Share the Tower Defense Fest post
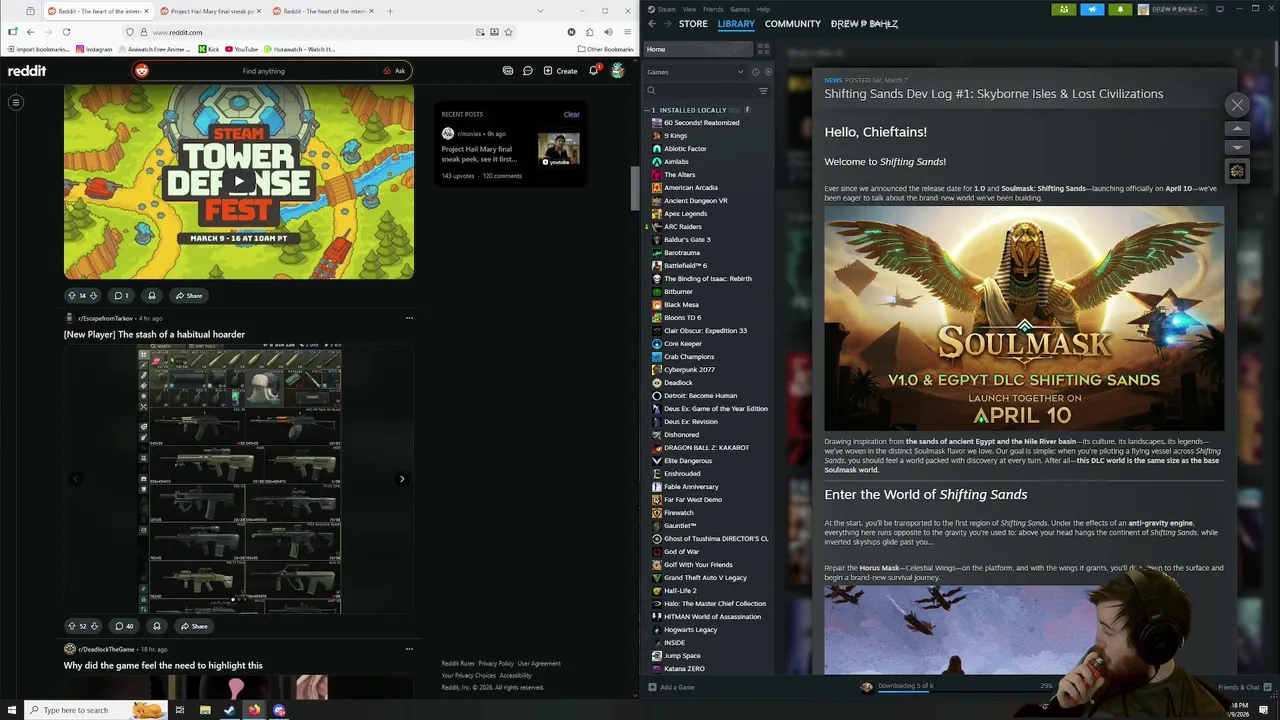Screen dimensions: 1280x720 188,295
